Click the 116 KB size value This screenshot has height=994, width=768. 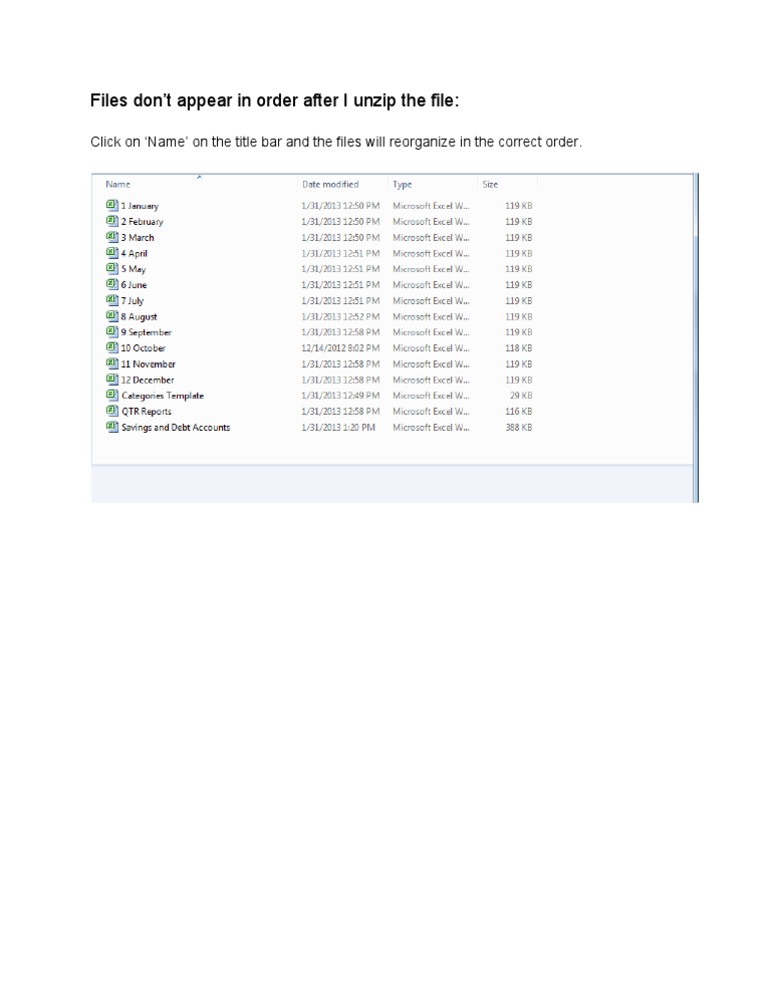tap(519, 411)
